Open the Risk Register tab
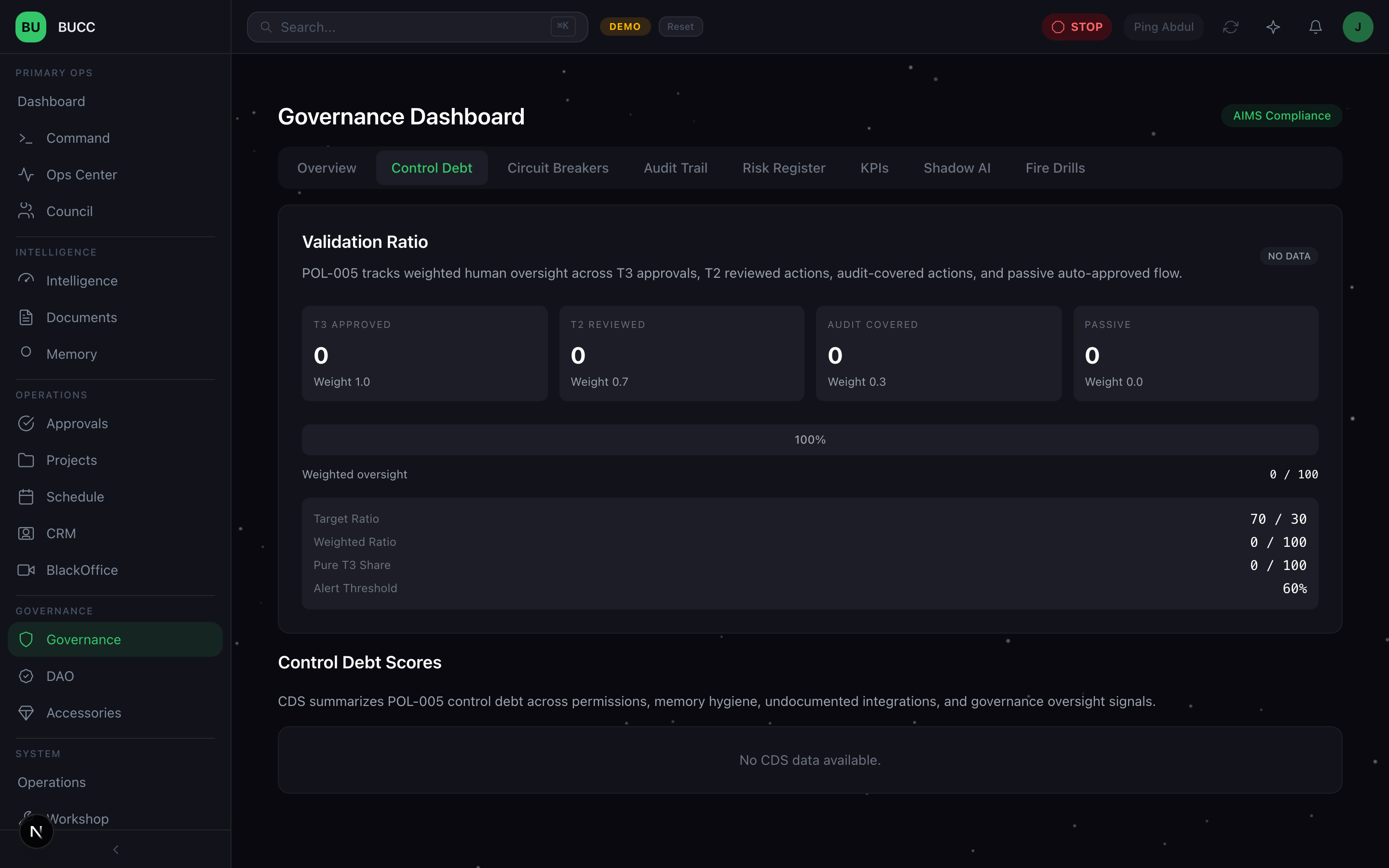Viewport: 1389px width, 868px height. [784, 168]
